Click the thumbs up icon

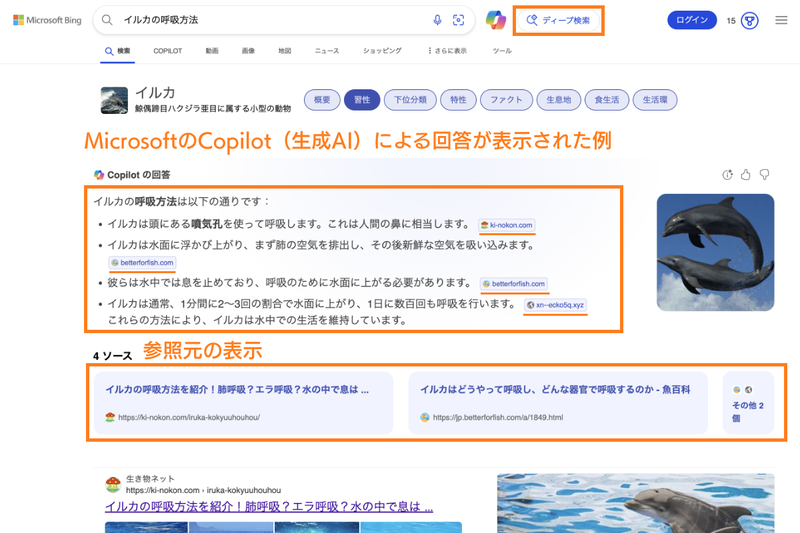(745, 175)
